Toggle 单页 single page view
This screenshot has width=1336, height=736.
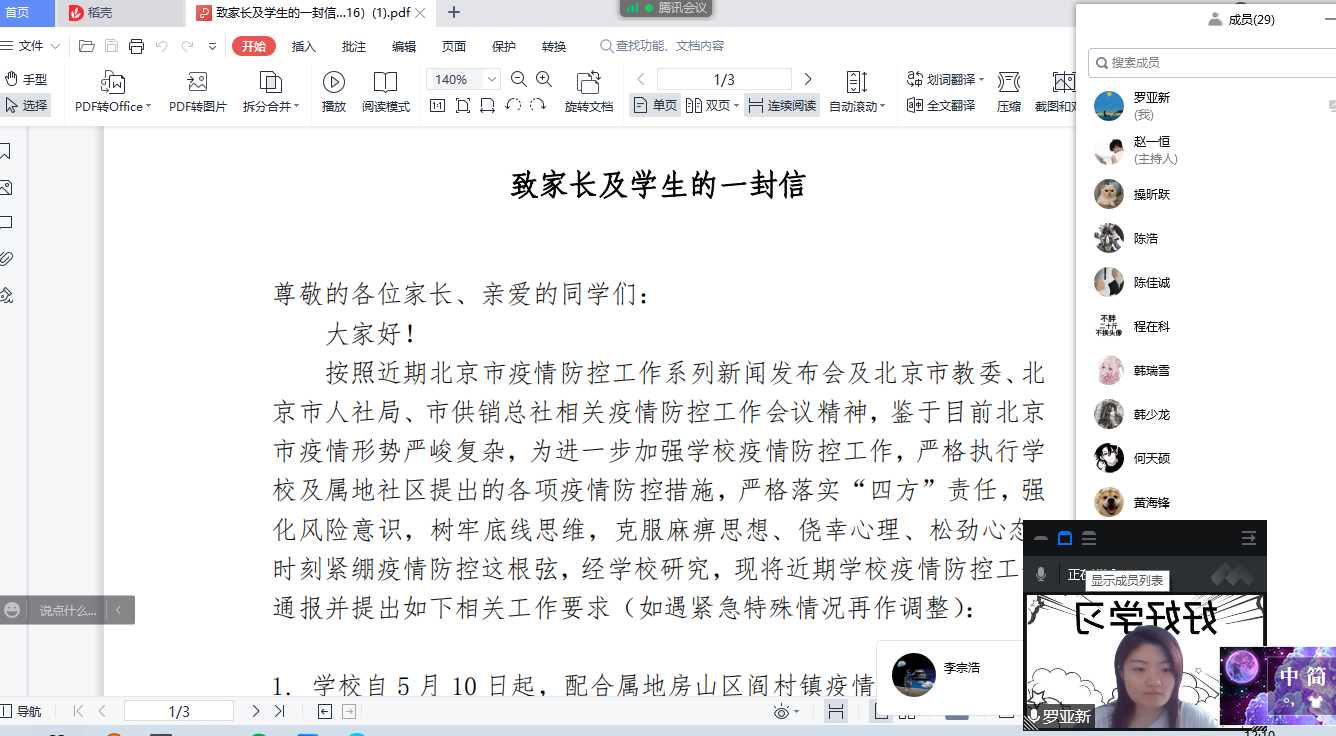coord(655,105)
